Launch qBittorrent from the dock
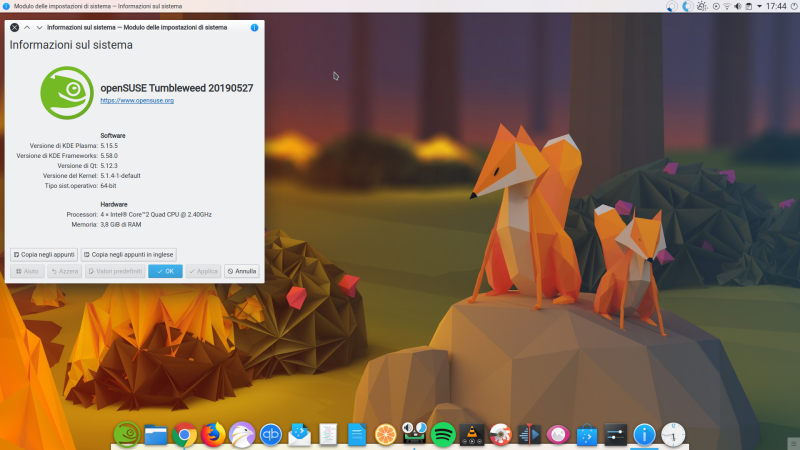800x450 pixels. [270, 435]
